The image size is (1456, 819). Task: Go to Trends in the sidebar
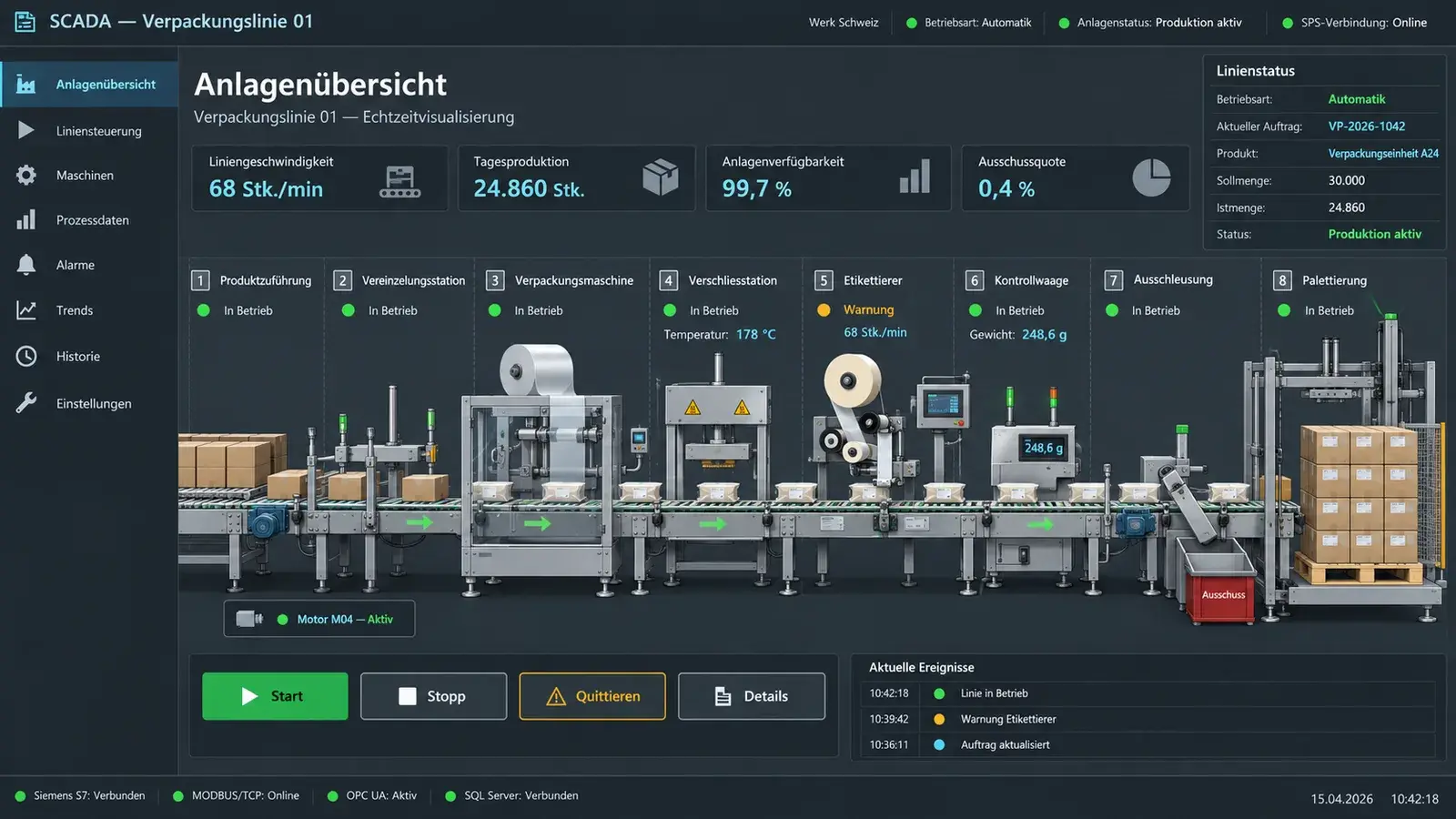pyautogui.click(x=89, y=310)
